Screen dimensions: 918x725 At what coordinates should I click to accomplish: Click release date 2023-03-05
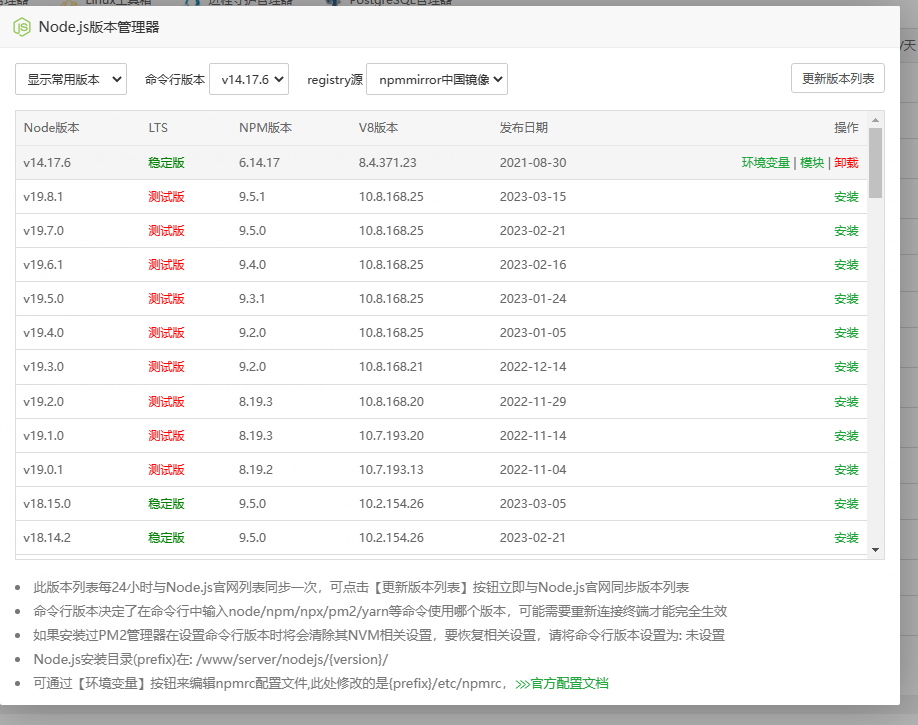pos(533,504)
